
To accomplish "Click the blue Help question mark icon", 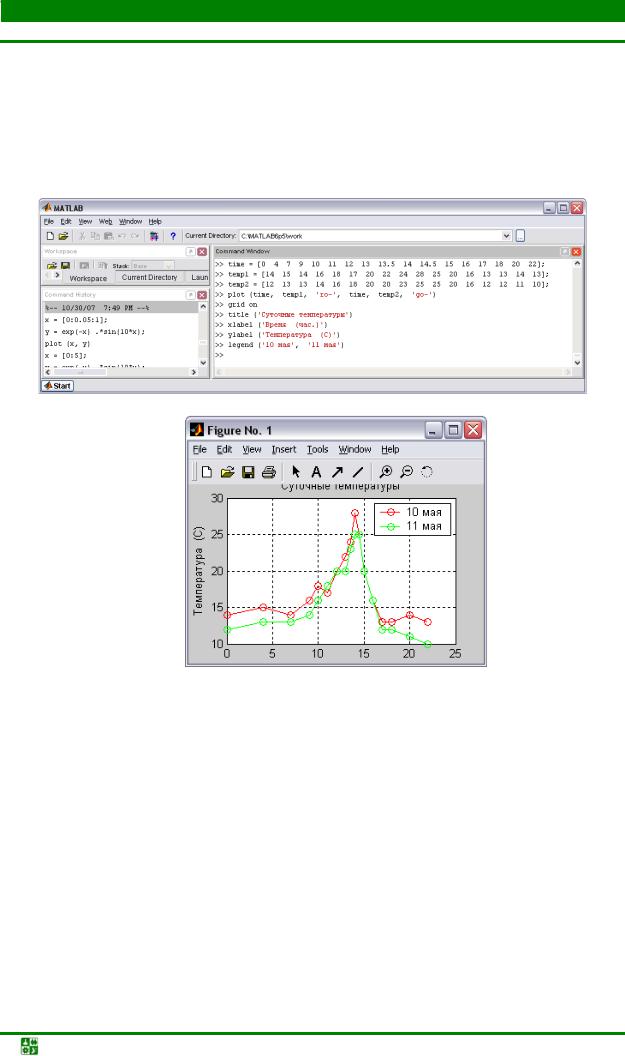I will (172, 236).
